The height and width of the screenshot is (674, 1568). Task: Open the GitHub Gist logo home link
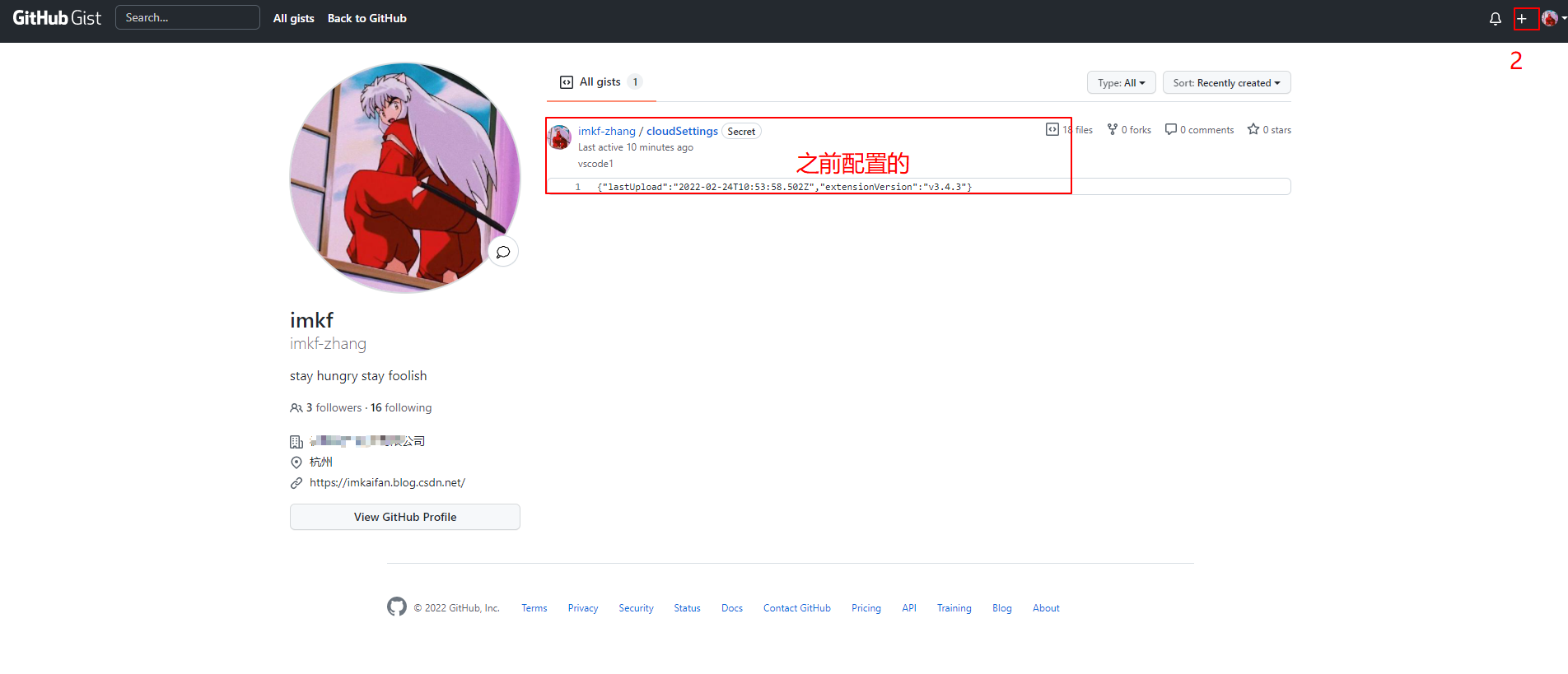click(x=57, y=18)
